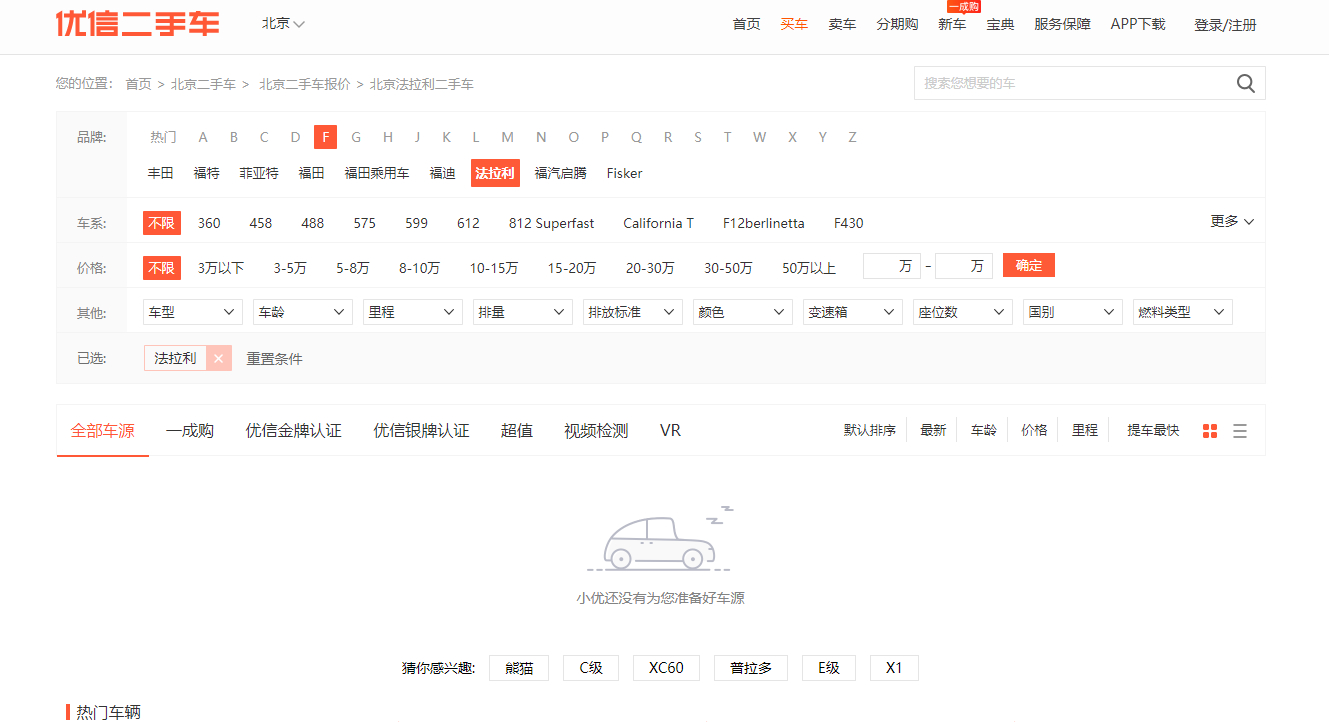Select 卖车 in top navigation
The image size is (1329, 722).
coord(842,24)
